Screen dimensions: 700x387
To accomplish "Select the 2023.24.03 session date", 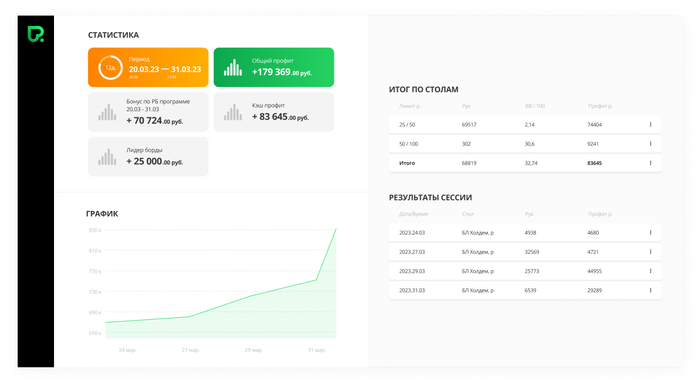I will (412, 233).
